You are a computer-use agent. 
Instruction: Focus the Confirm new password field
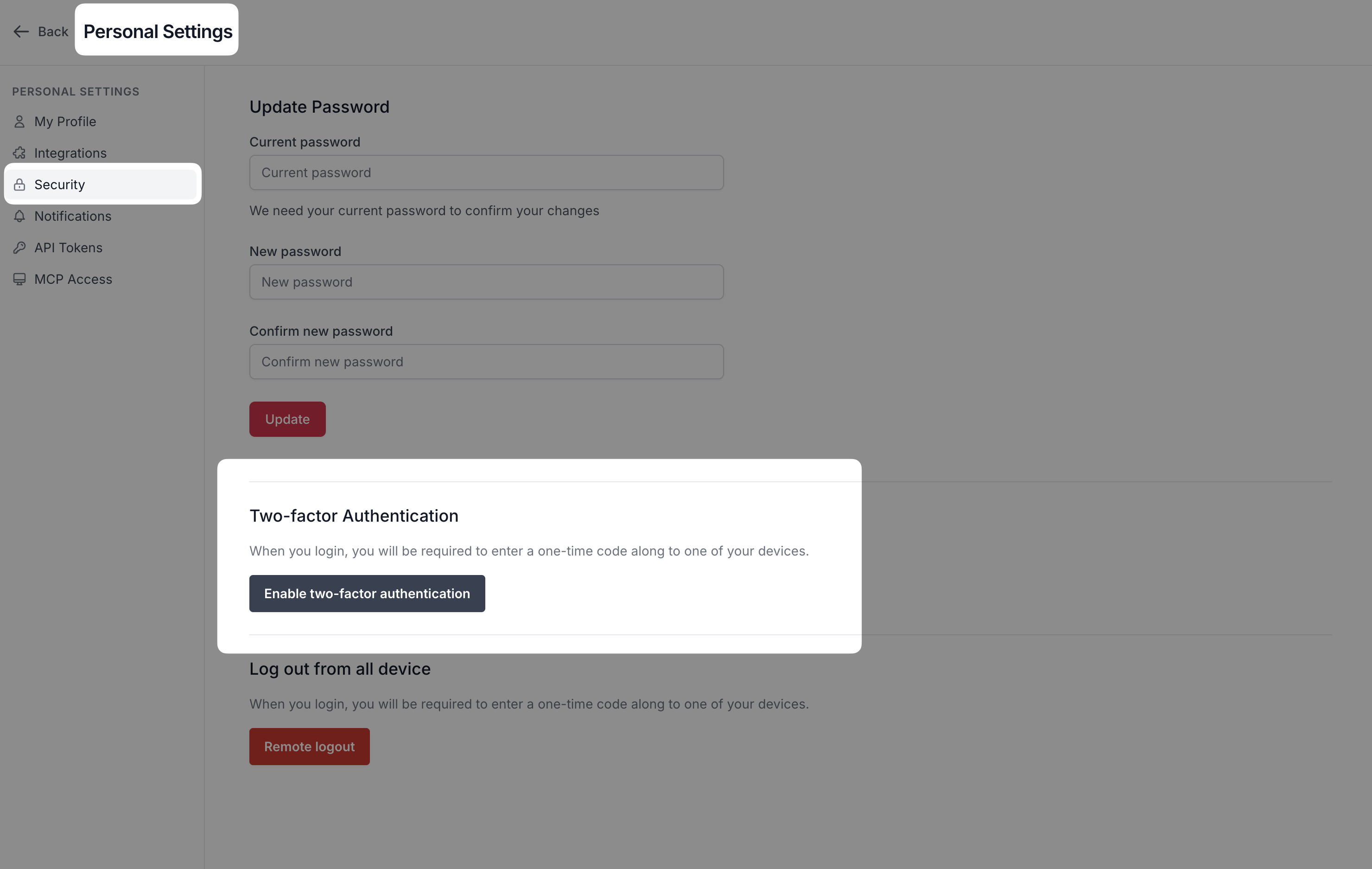point(486,362)
